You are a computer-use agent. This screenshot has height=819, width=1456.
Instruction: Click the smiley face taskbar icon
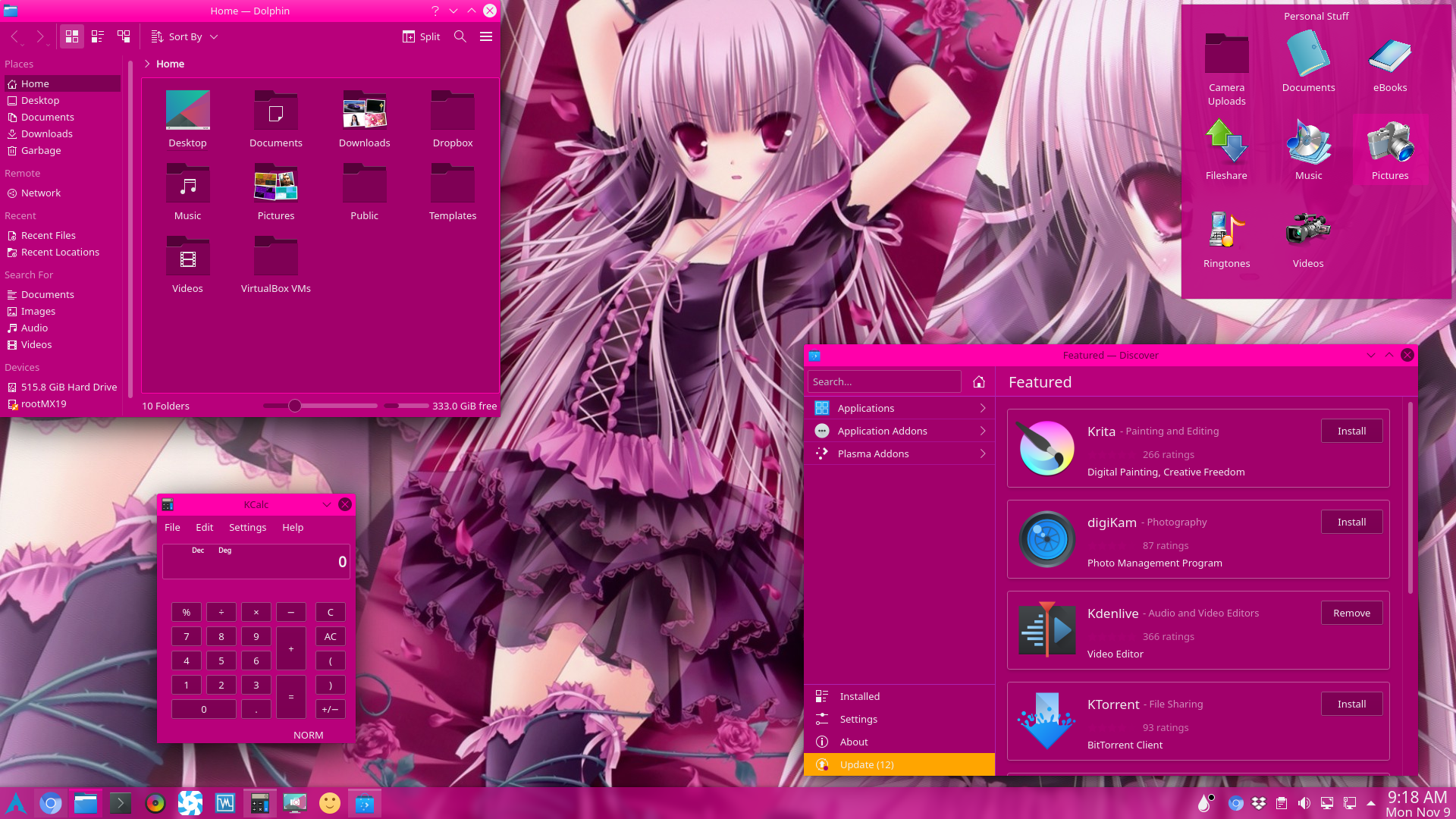(x=330, y=803)
